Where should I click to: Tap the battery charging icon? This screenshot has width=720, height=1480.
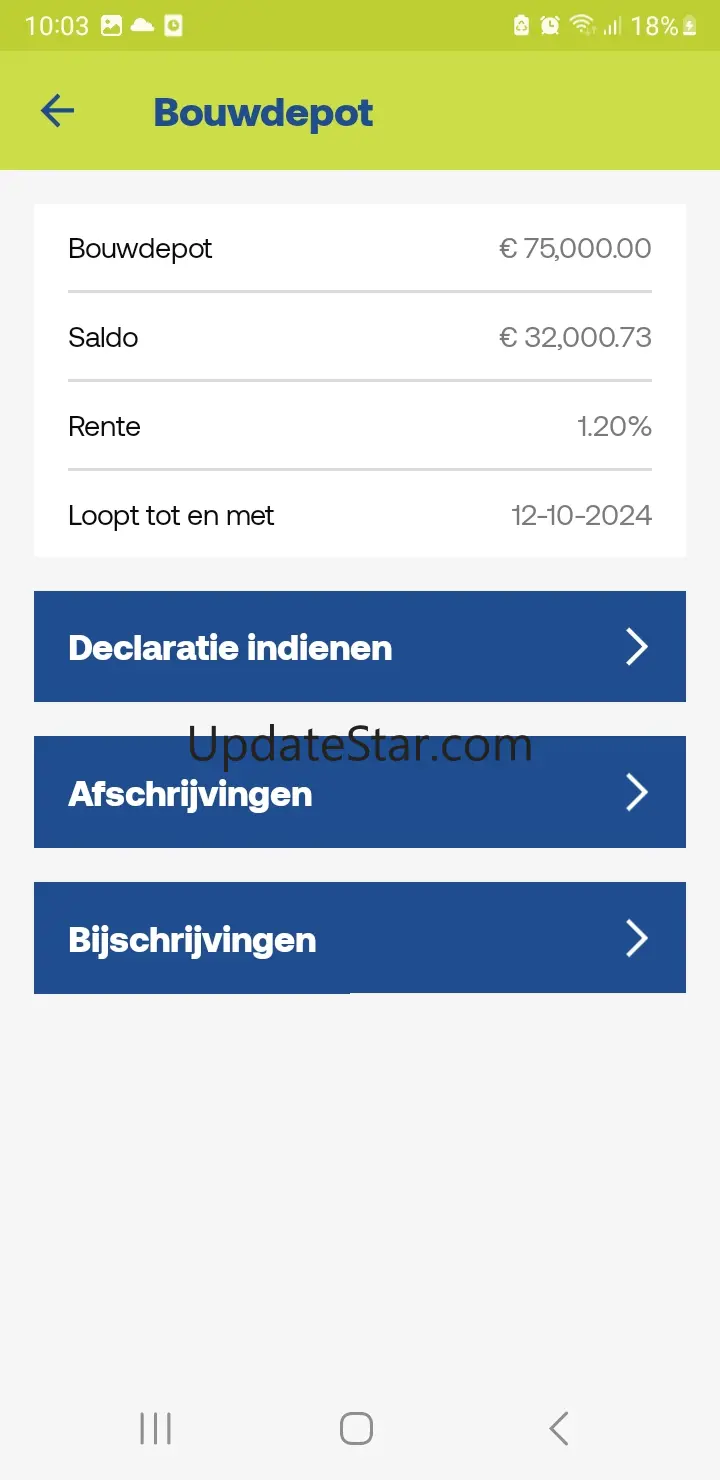[689, 26]
